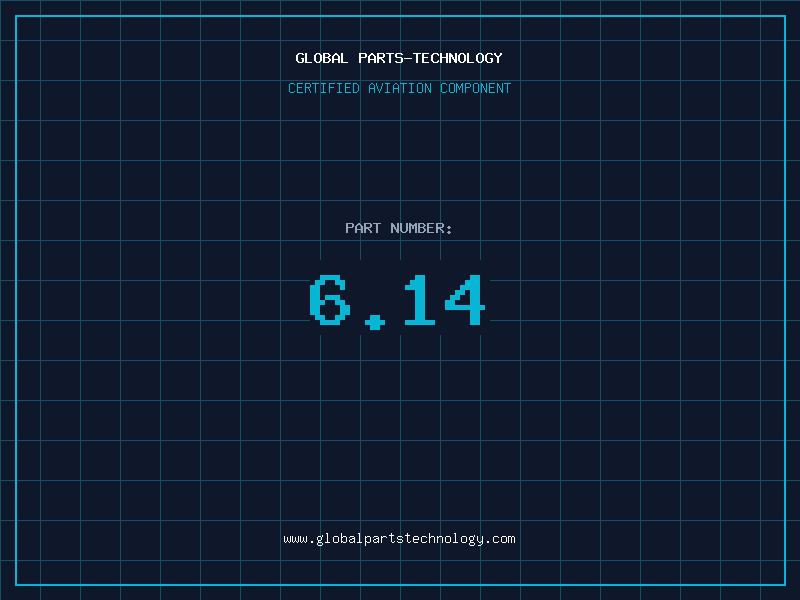The width and height of the screenshot is (800, 600).
Task: Select the word GLOBAL in the header
Action: pos(322,58)
